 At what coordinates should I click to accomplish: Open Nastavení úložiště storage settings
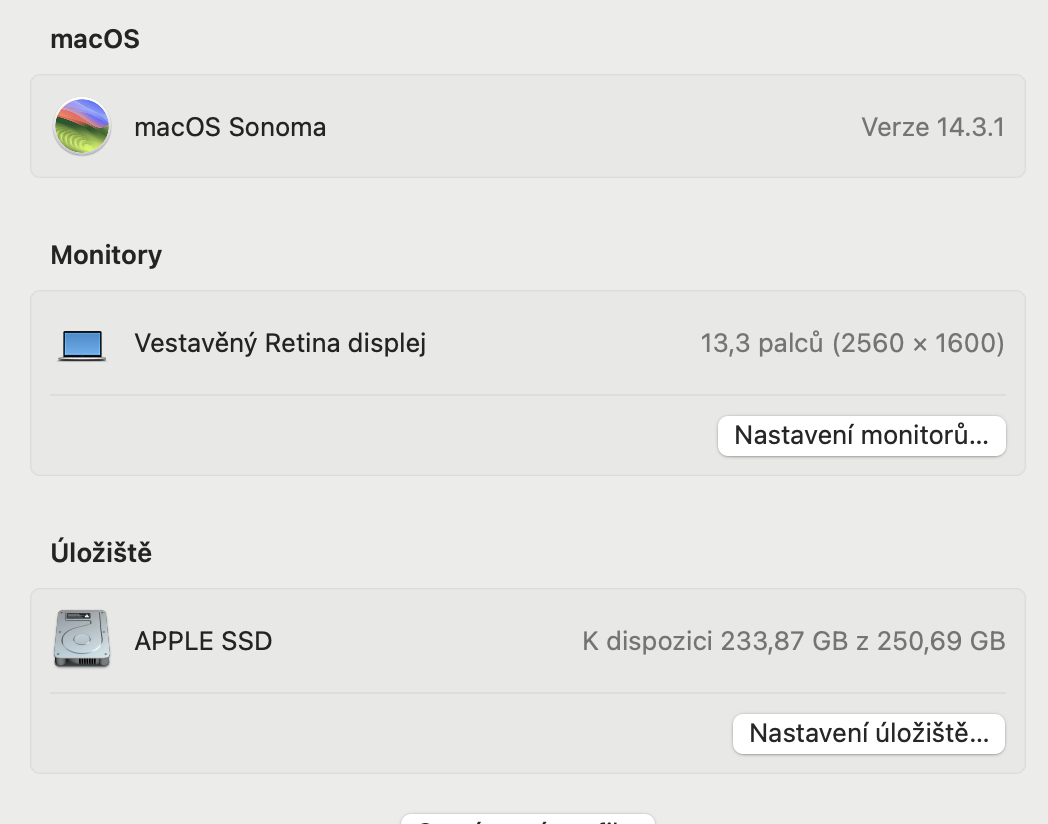point(868,733)
